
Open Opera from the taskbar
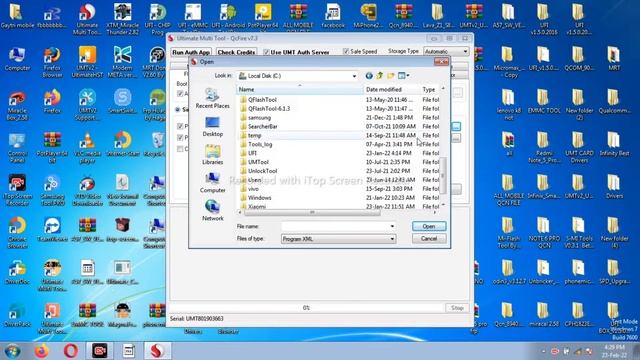click(71, 351)
